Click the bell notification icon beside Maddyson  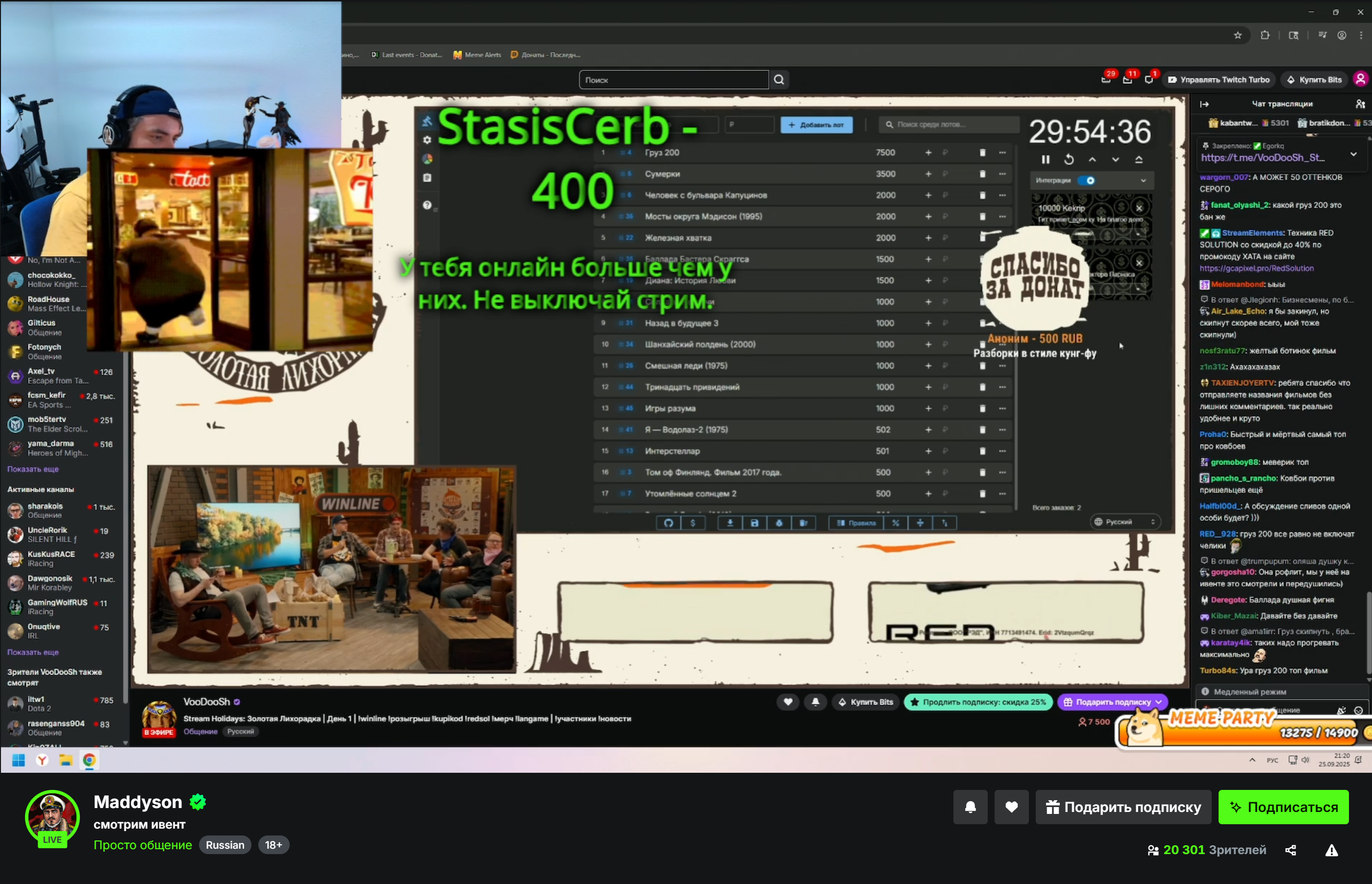(970, 807)
